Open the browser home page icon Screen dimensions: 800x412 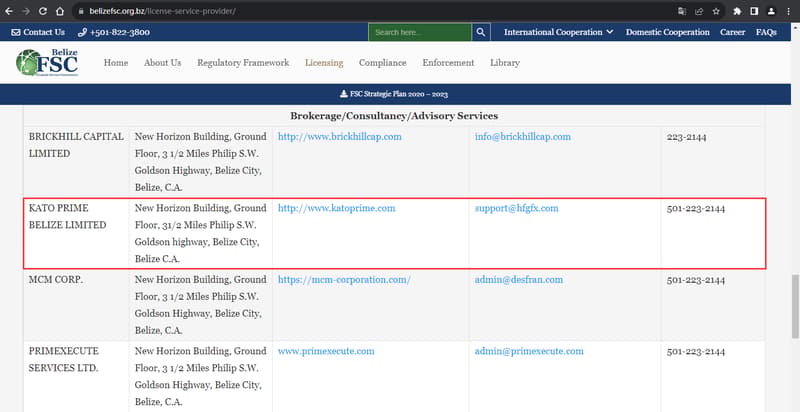(60, 11)
